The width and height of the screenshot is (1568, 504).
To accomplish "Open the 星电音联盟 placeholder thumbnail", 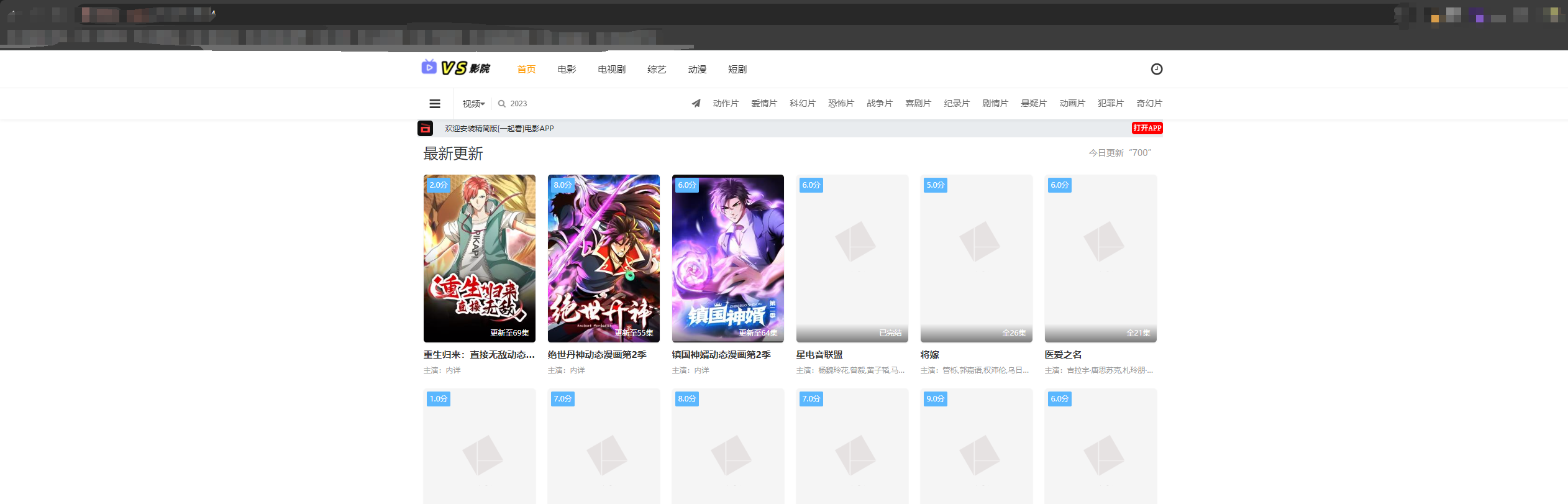I will point(852,259).
